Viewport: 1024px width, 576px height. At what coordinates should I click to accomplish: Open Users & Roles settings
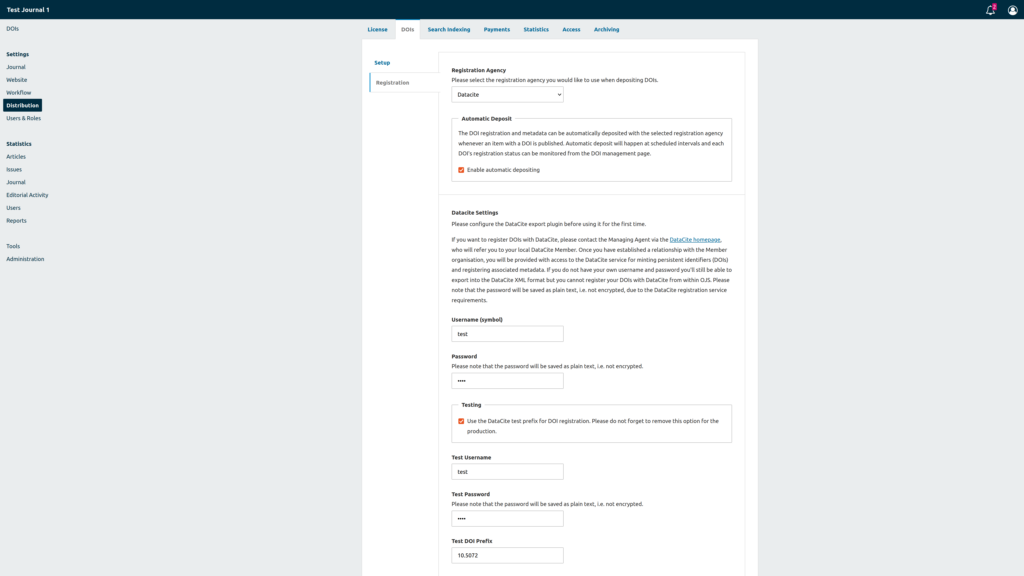tap(24, 118)
